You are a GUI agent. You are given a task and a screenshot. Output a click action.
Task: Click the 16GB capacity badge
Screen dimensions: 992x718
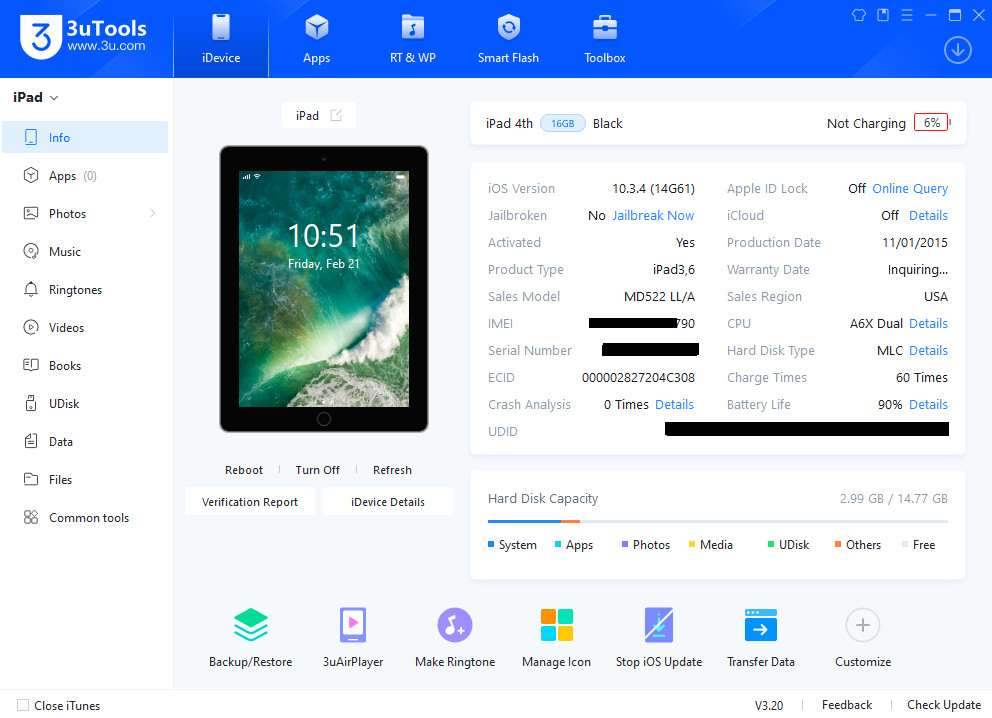coord(562,123)
